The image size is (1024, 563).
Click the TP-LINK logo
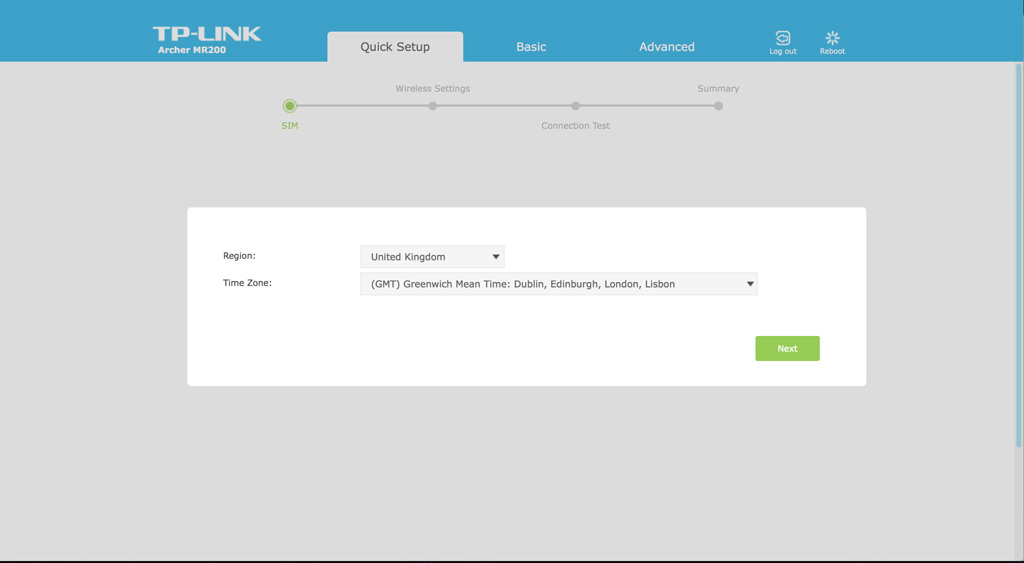tap(207, 34)
